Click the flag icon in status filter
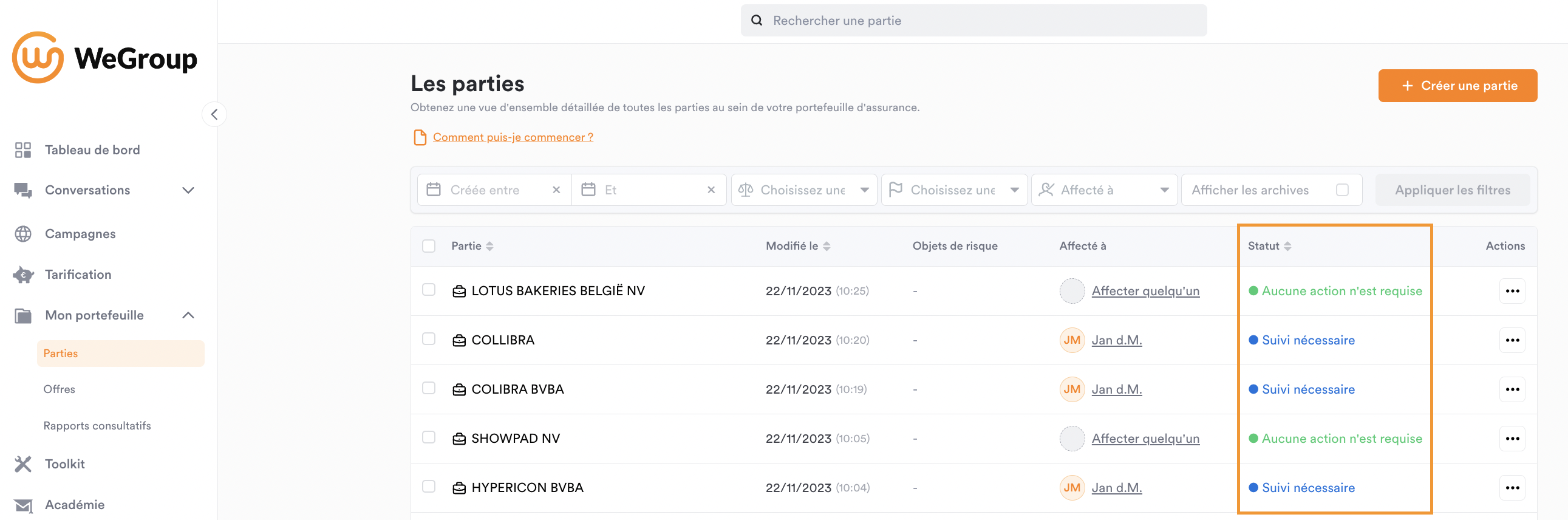1568x520 pixels. click(895, 190)
